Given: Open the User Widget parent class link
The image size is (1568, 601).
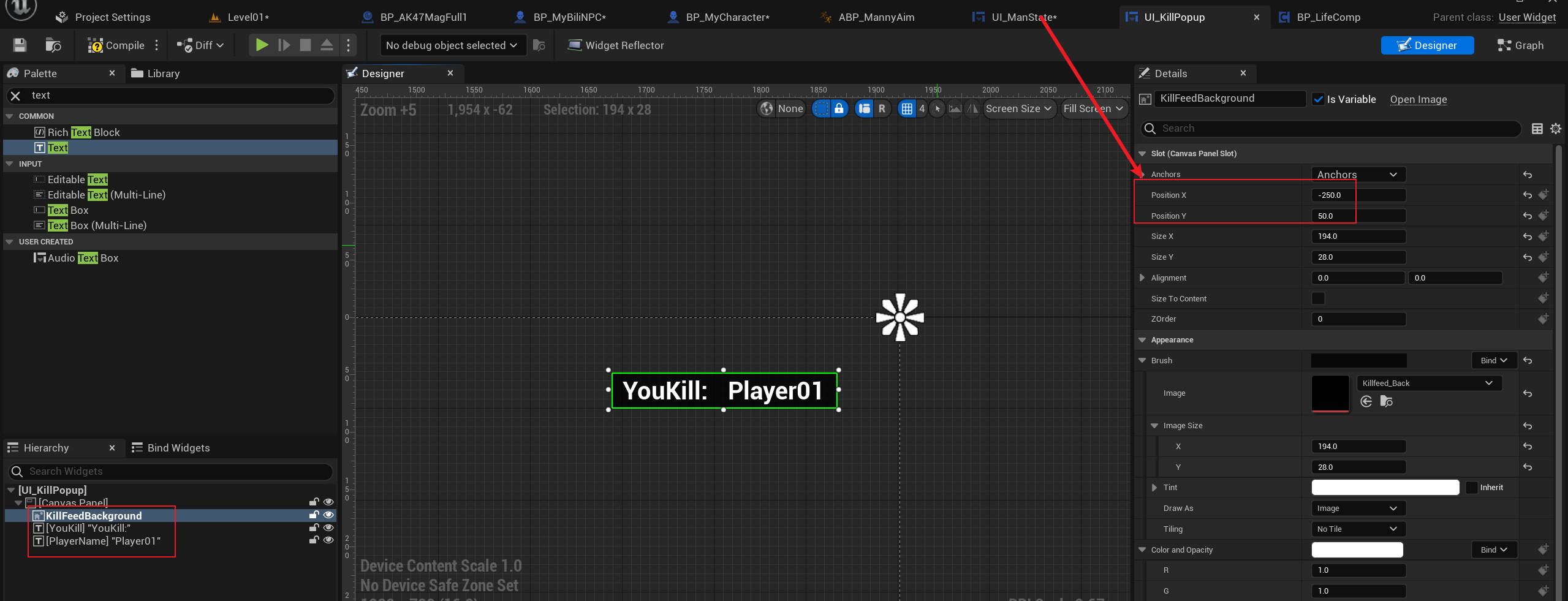Looking at the screenshot, I should (1527, 17).
